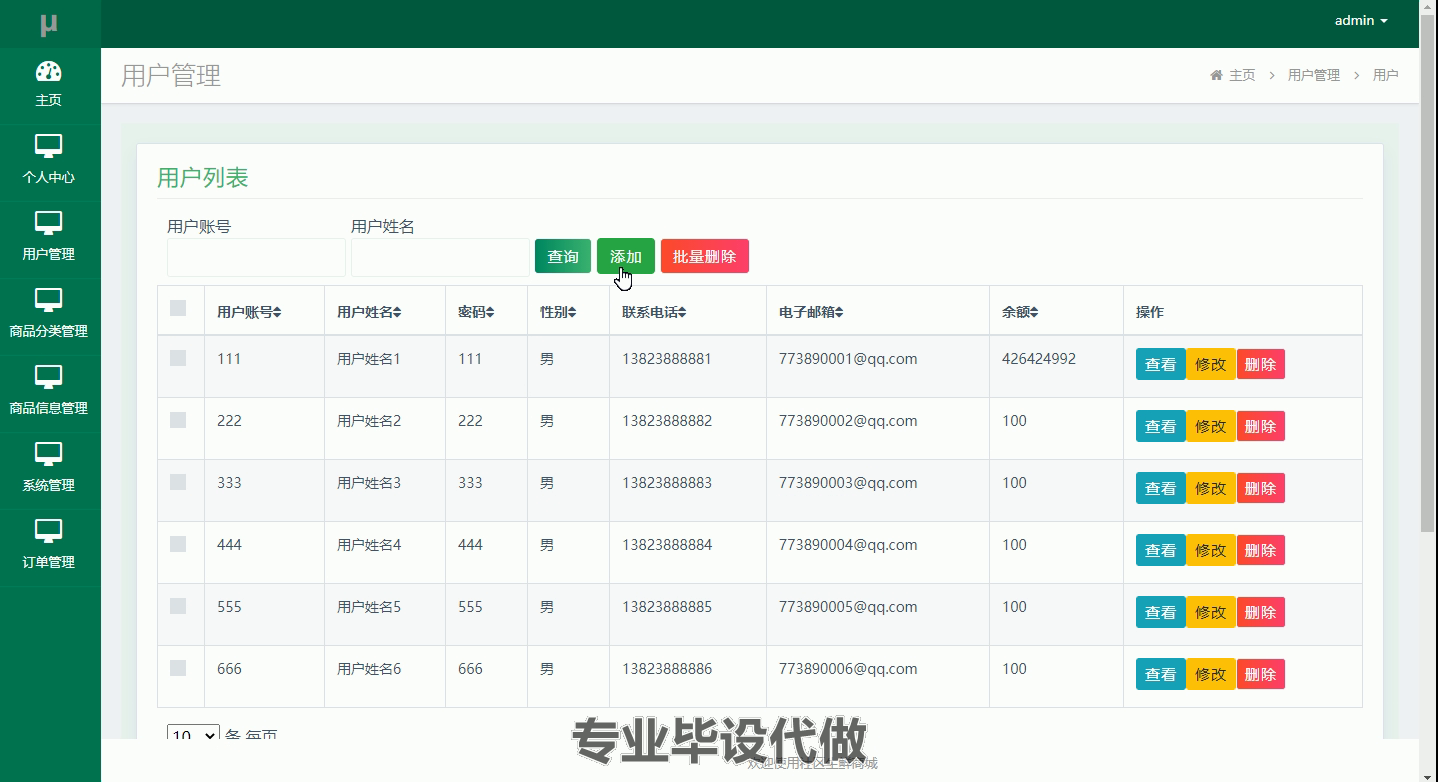Click the red 批量删除 button
This screenshot has width=1438, height=782.
pyautogui.click(x=705, y=256)
